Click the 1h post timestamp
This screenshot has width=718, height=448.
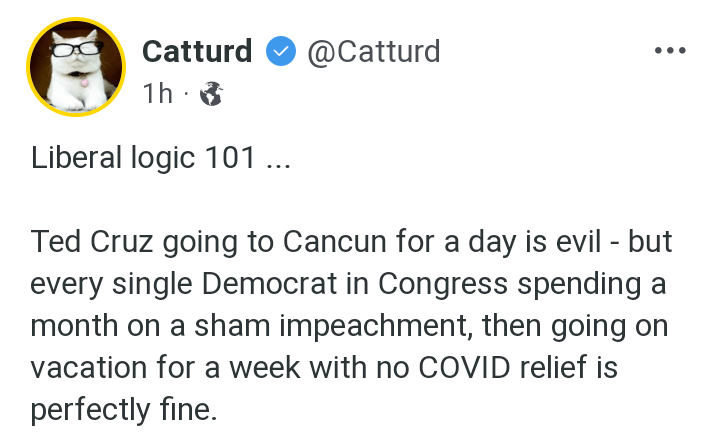pyautogui.click(x=158, y=94)
